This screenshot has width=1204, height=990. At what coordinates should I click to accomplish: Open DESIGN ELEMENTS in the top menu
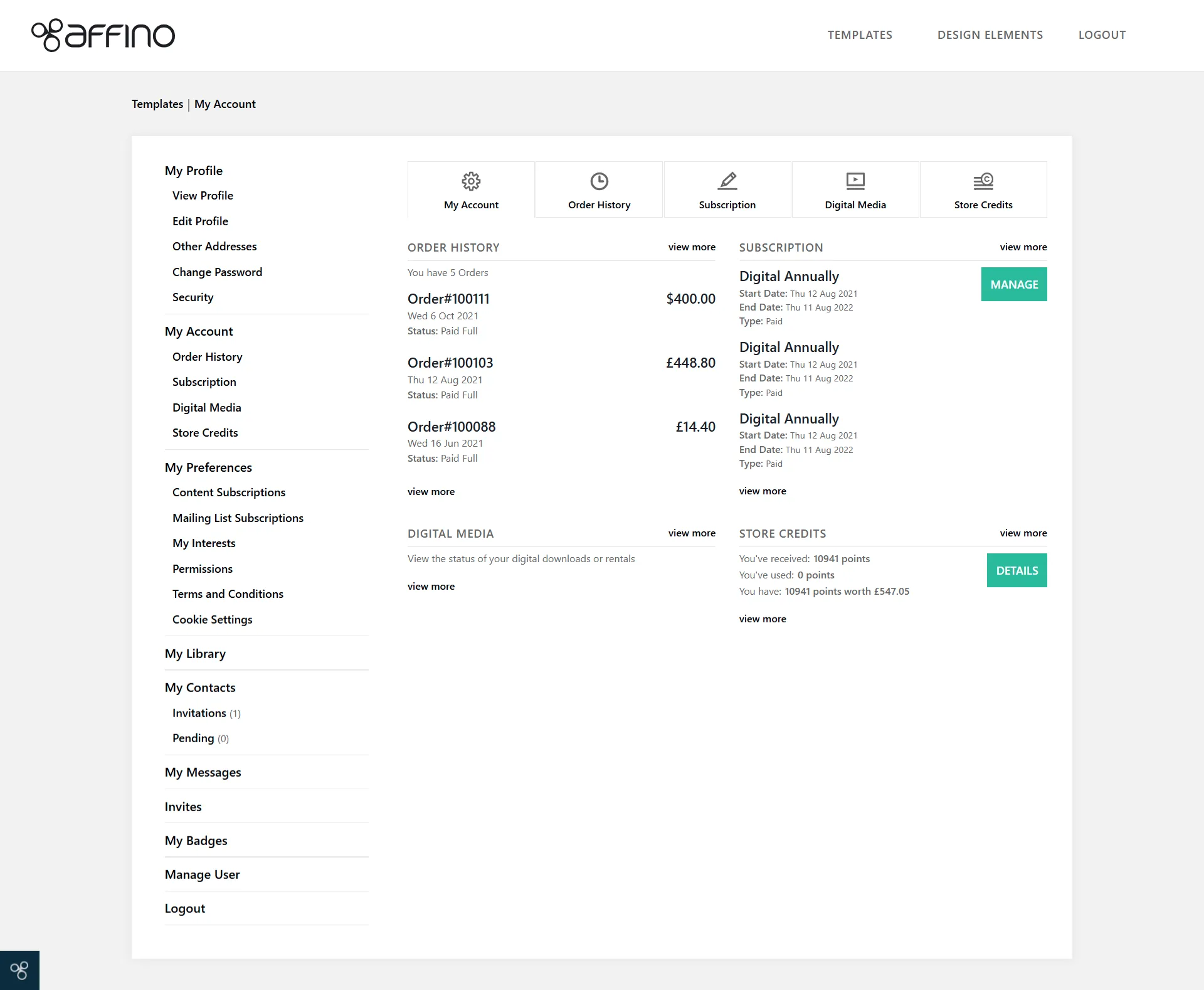pos(990,35)
